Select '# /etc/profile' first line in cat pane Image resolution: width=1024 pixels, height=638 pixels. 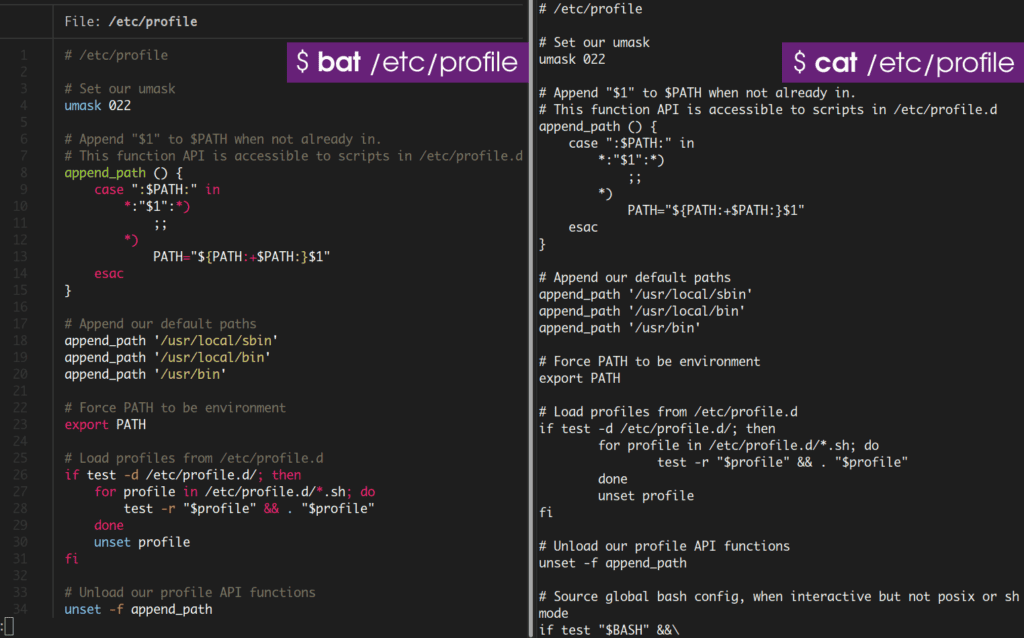[x=590, y=9]
